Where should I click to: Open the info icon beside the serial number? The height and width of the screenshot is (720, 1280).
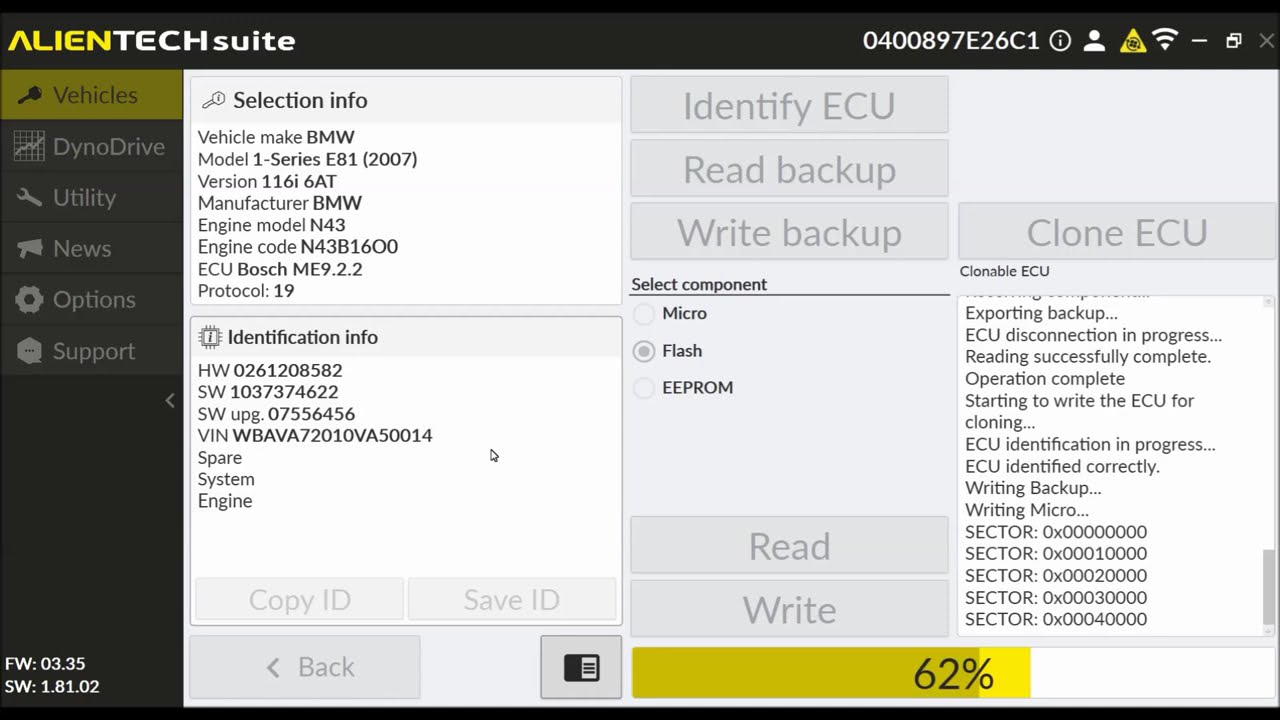(1061, 41)
